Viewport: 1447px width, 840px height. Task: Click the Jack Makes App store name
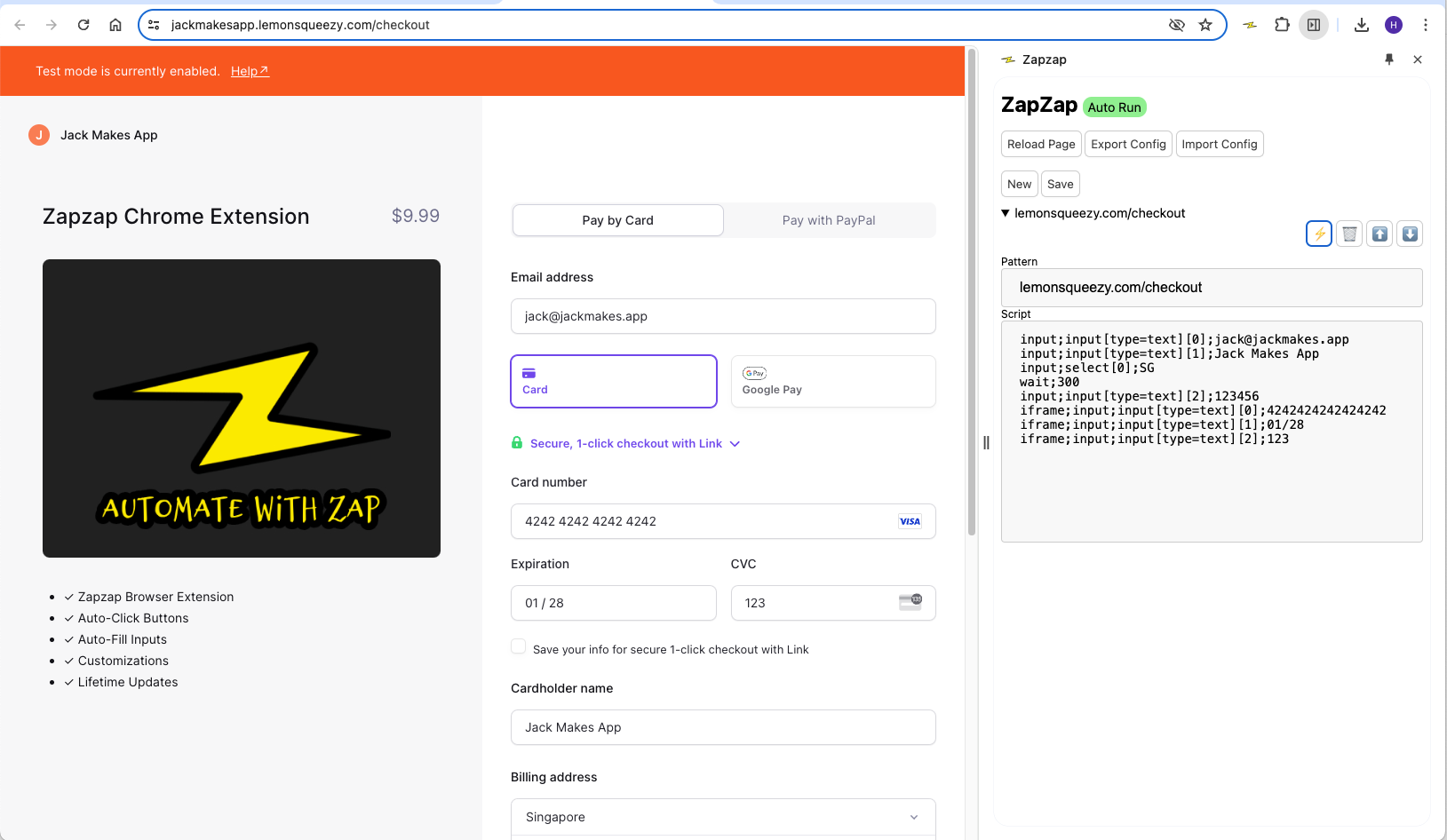pos(109,135)
